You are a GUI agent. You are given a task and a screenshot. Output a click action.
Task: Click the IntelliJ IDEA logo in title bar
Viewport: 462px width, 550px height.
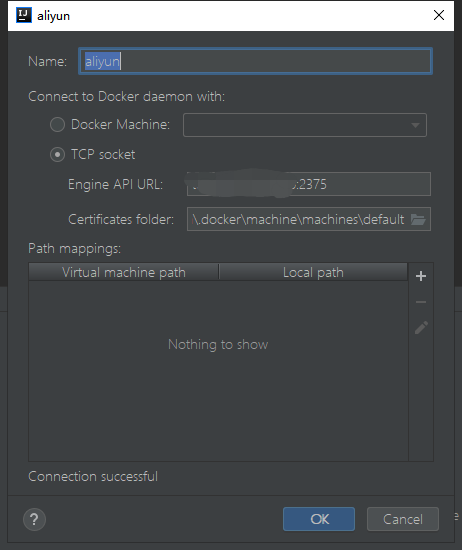pos(24,15)
